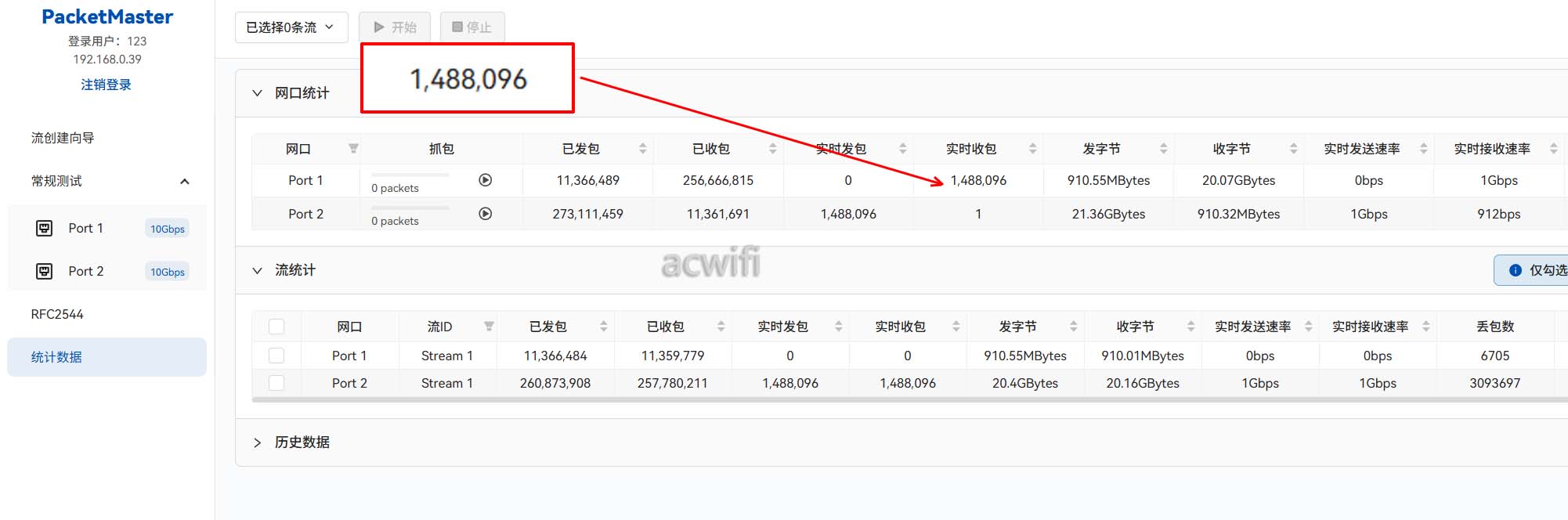Sort stream statistics by 发字节

(1073, 327)
